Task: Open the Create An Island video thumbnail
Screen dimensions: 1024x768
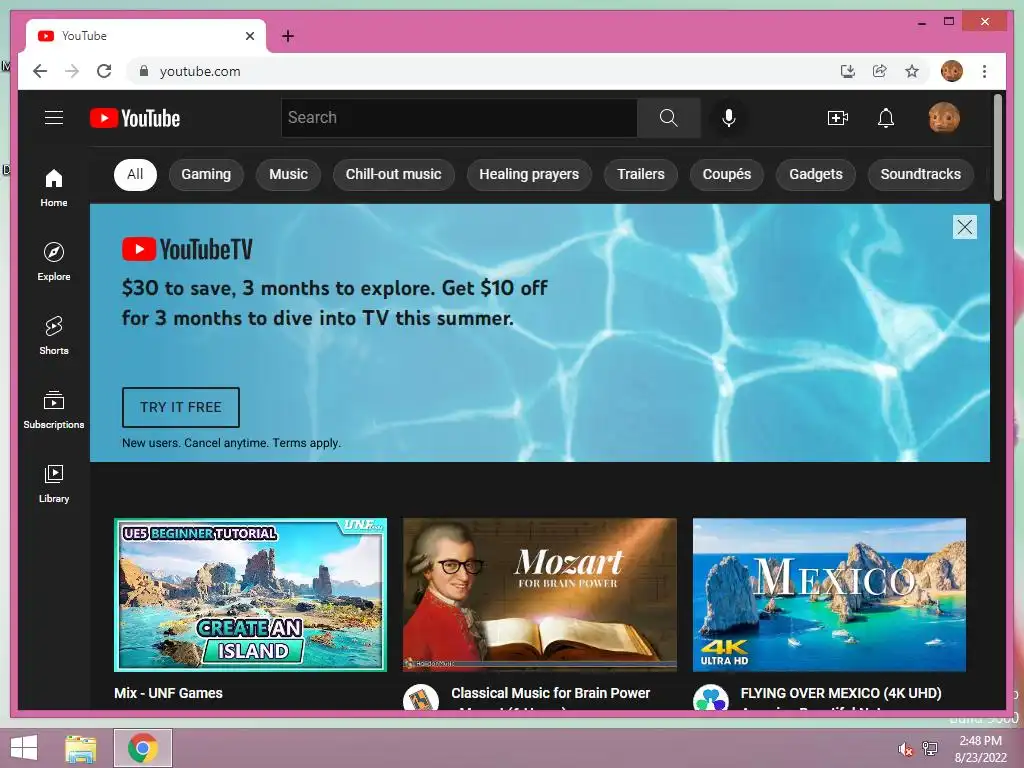Action: coord(250,595)
